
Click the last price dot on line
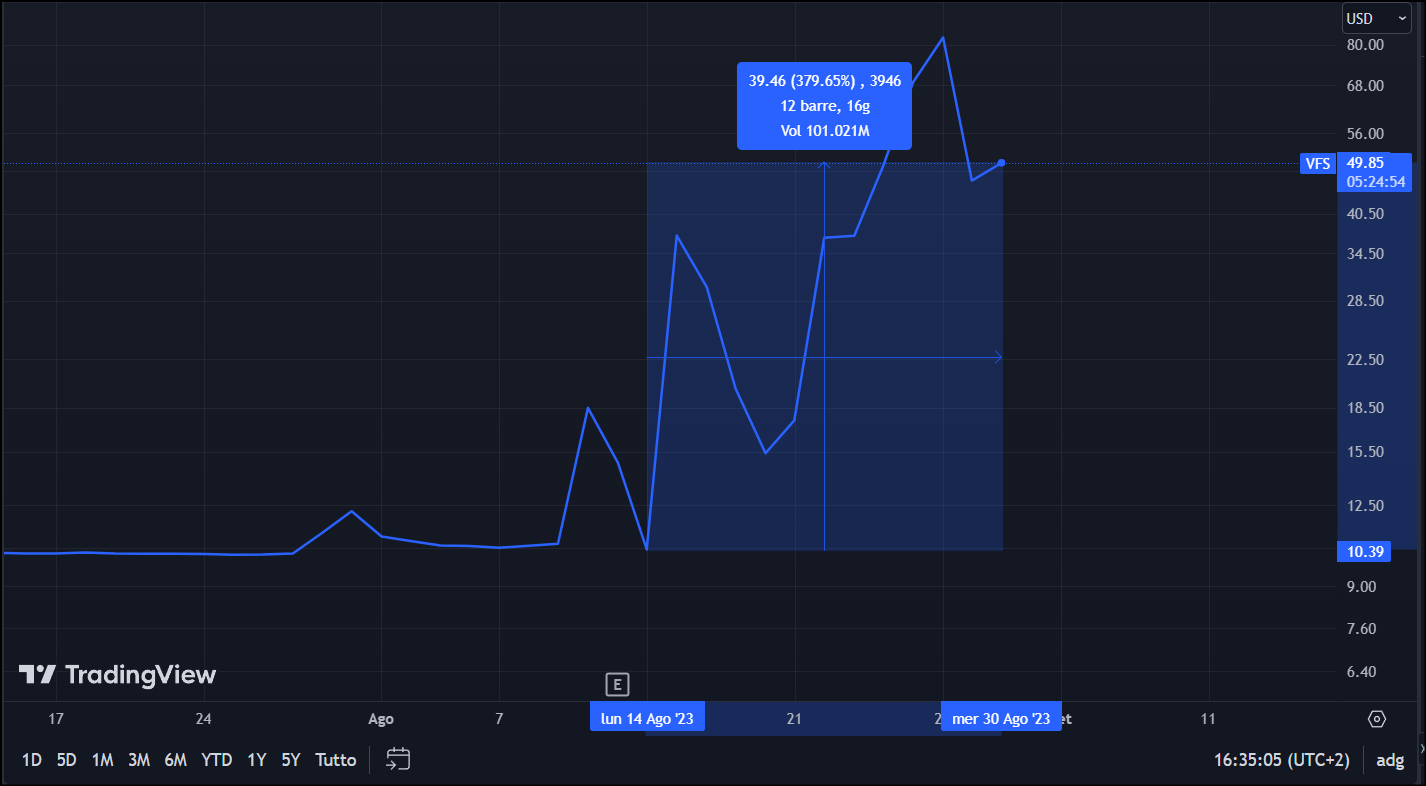click(1001, 162)
